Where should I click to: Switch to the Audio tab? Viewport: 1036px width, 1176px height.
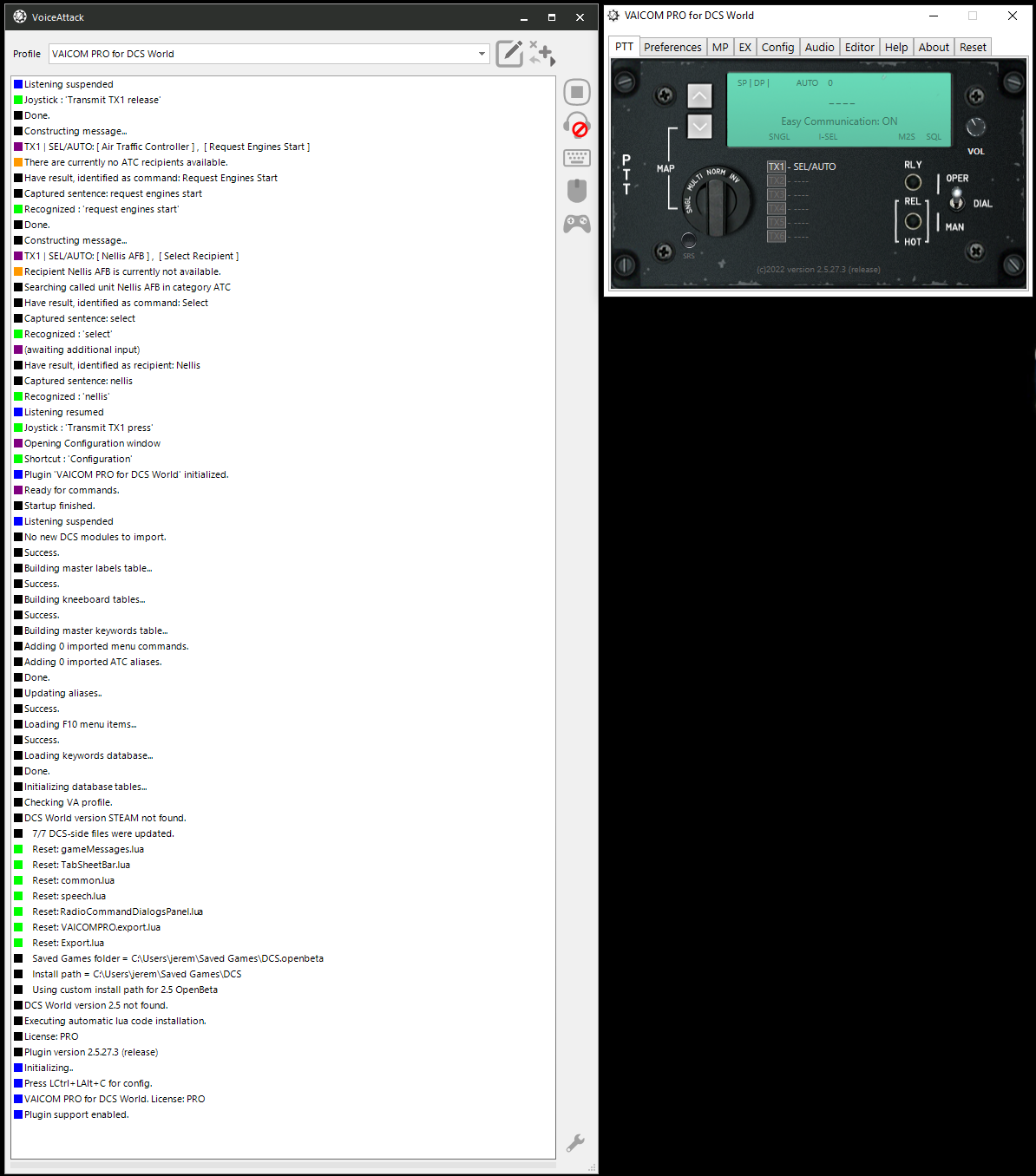tap(820, 48)
